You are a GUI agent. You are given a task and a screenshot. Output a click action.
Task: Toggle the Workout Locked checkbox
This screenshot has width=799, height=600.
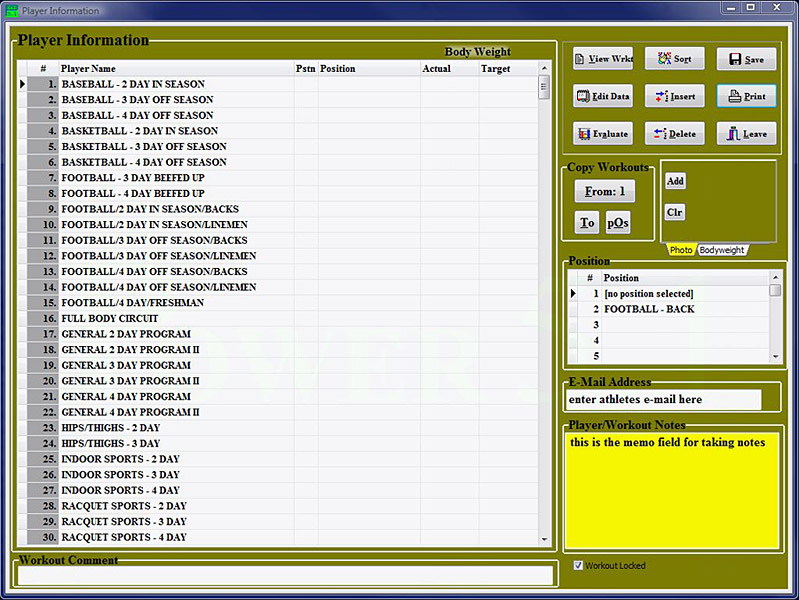tap(579, 566)
